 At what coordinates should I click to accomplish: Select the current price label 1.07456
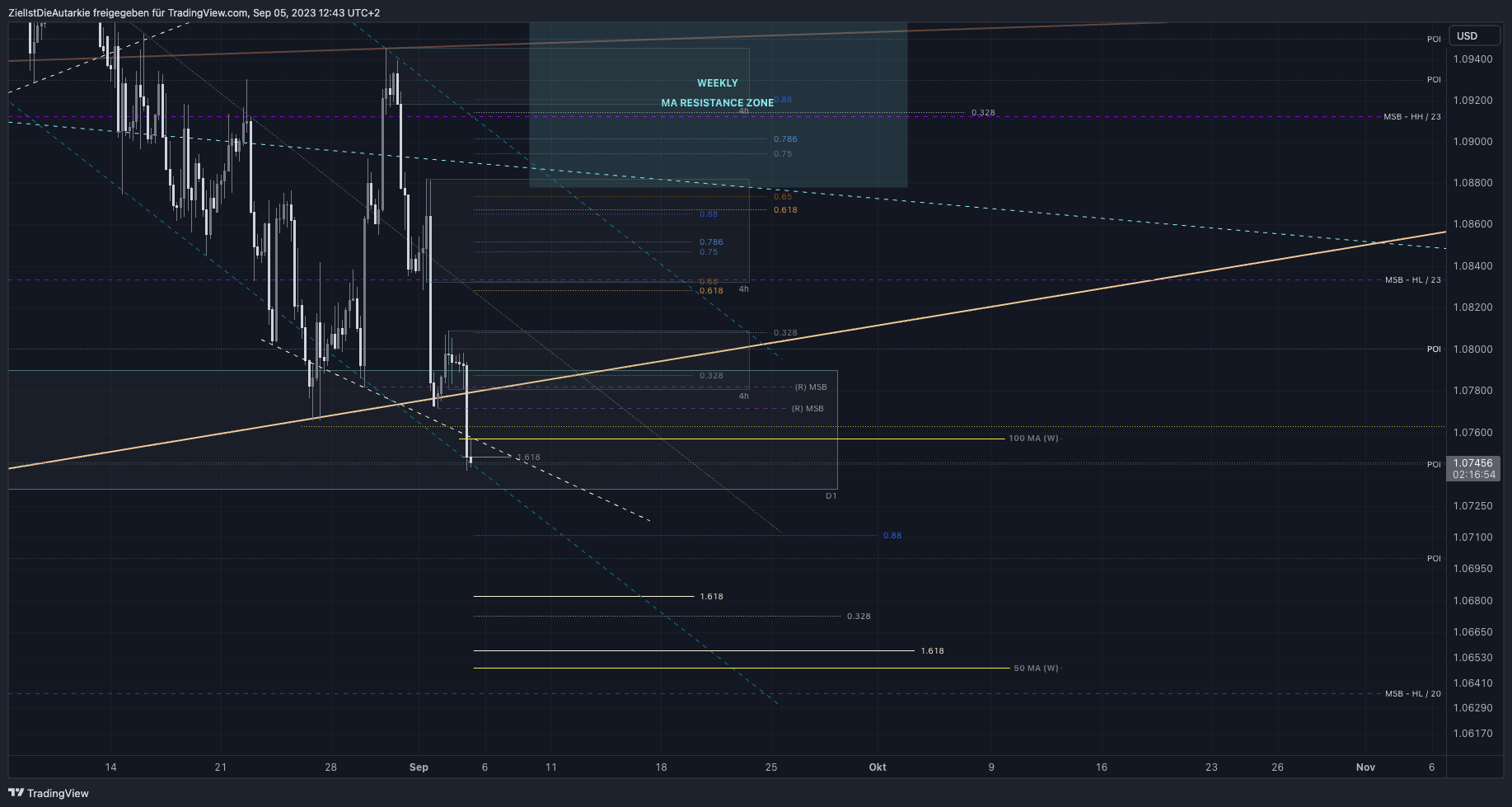click(1473, 463)
